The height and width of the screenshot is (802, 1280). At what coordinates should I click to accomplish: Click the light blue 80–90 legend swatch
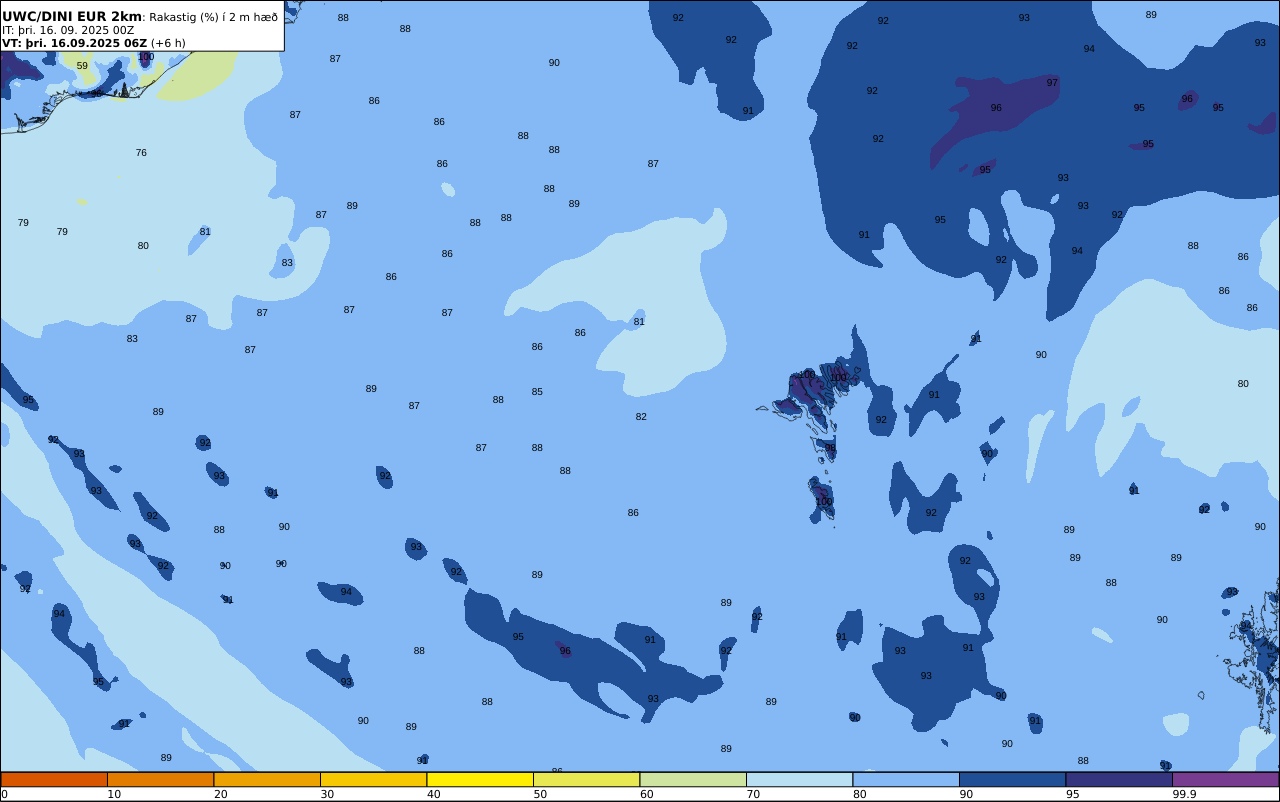906,779
